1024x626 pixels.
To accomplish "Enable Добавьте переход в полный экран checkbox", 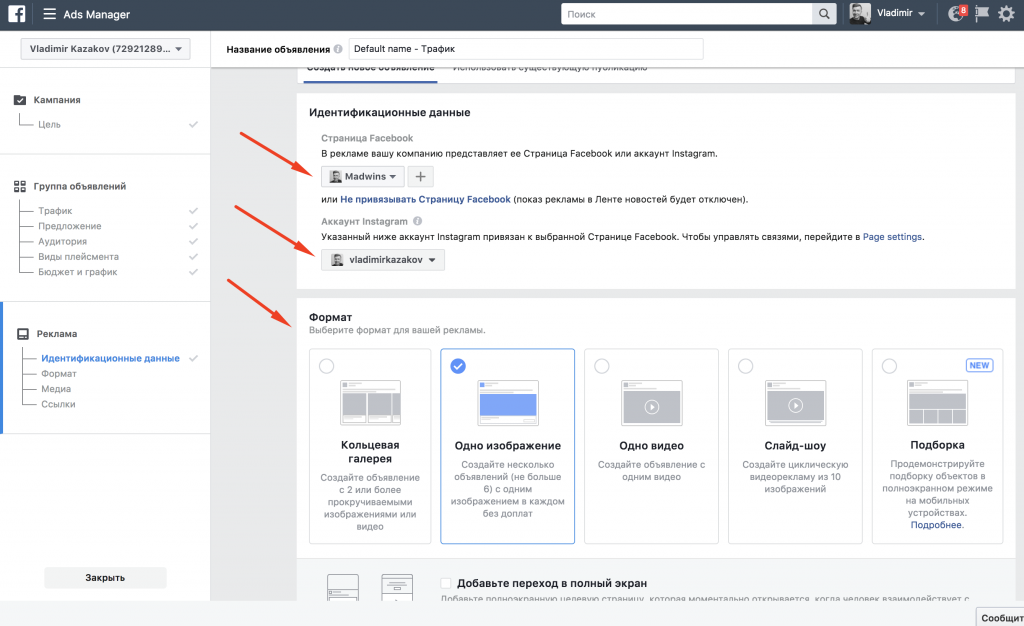I will 446,583.
